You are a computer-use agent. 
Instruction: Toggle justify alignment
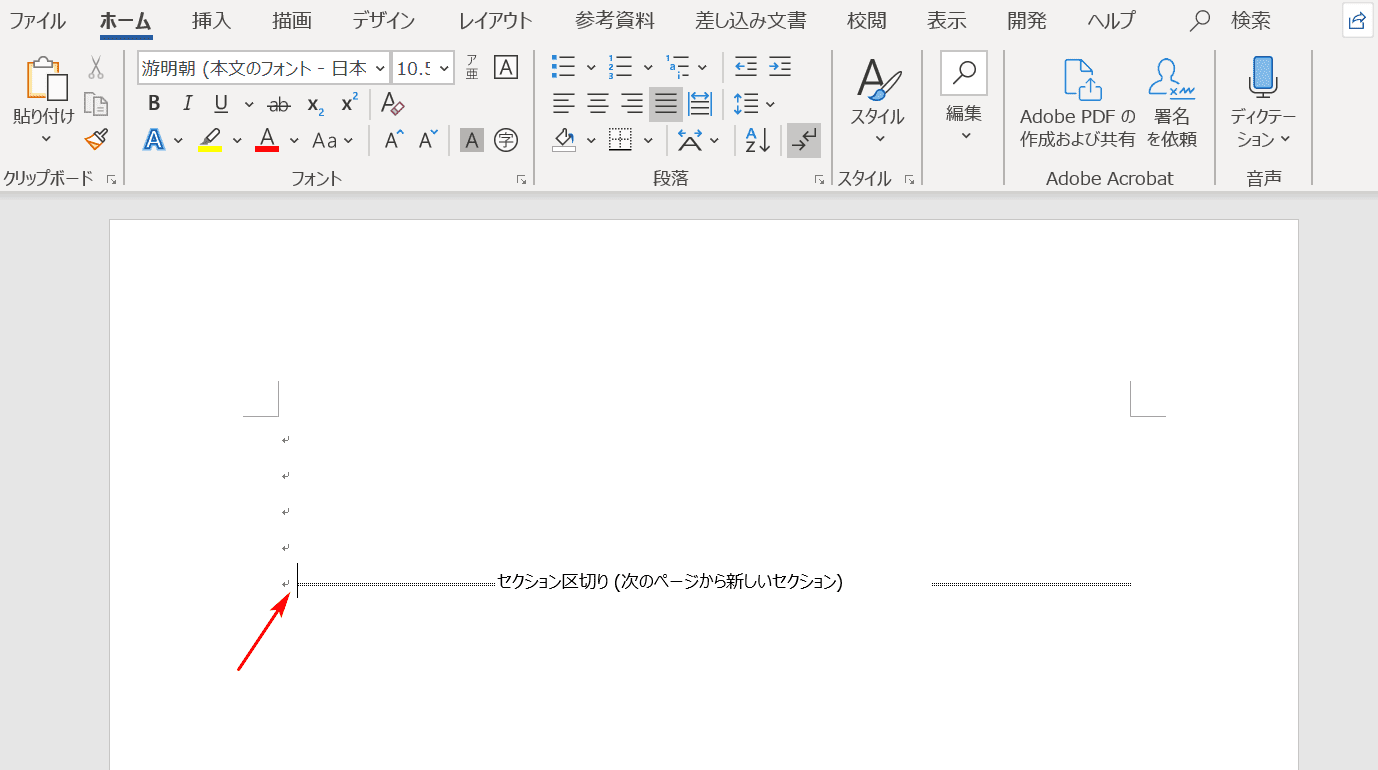pyautogui.click(x=666, y=104)
